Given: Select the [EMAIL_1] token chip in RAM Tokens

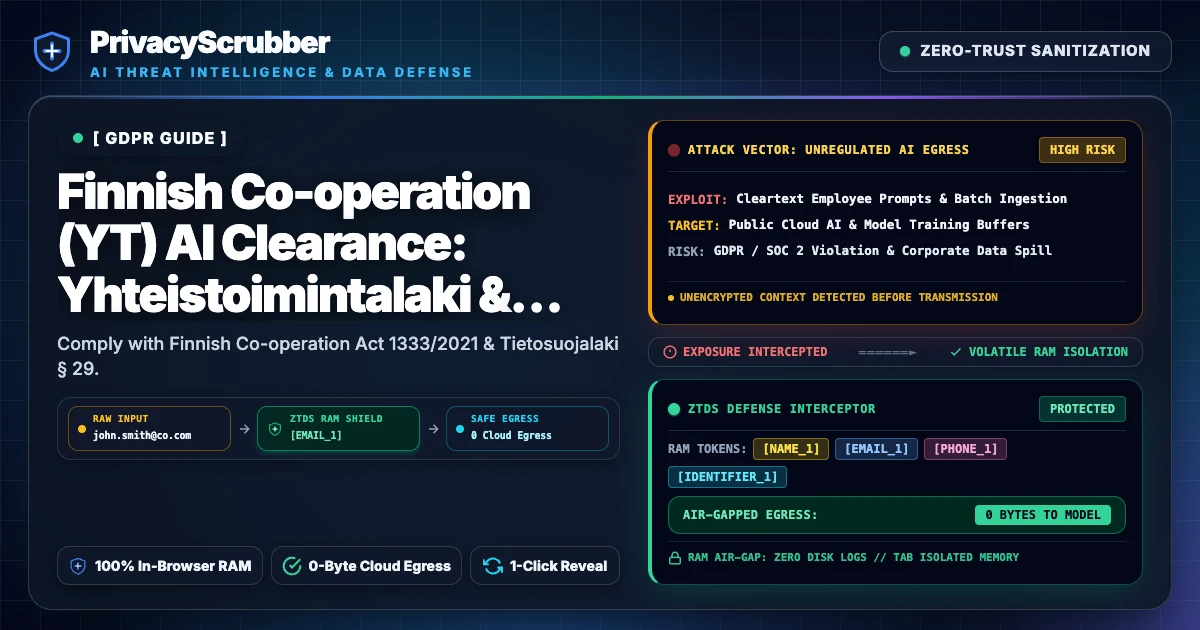Looking at the screenshot, I should click(876, 449).
